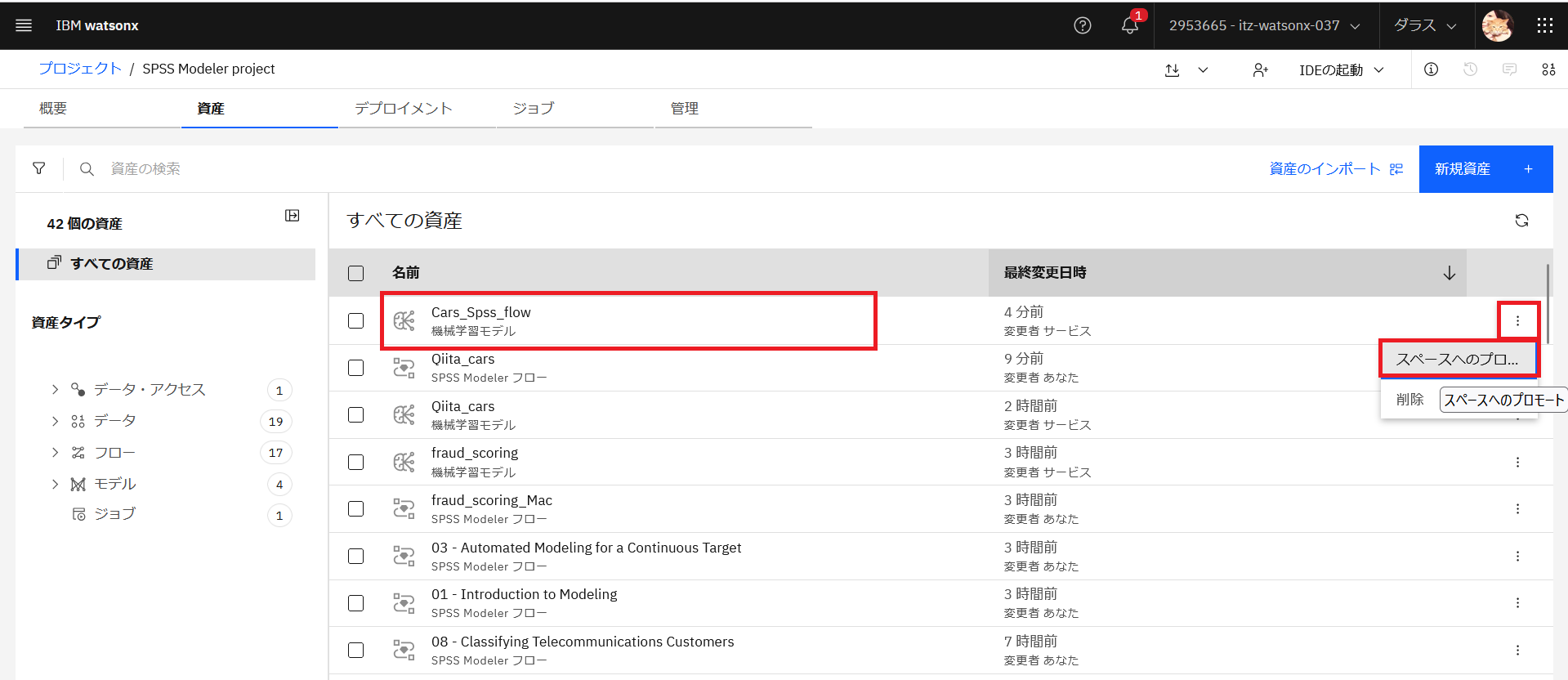Open the Cars_Spss_flow asset
The image size is (1568, 680).
pos(481,312)
